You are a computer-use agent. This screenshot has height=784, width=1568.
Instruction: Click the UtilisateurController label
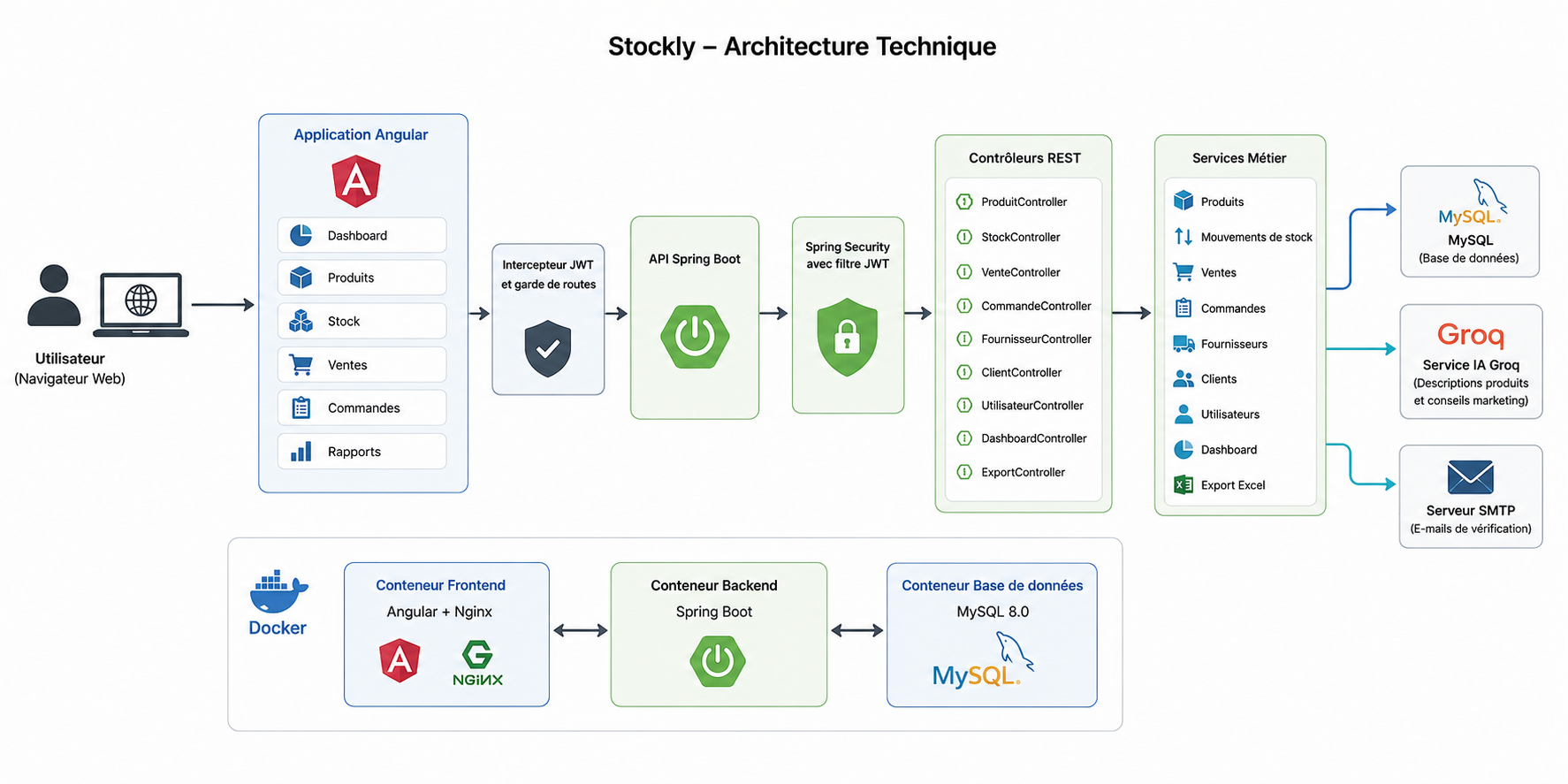[x=1032, y=406]
